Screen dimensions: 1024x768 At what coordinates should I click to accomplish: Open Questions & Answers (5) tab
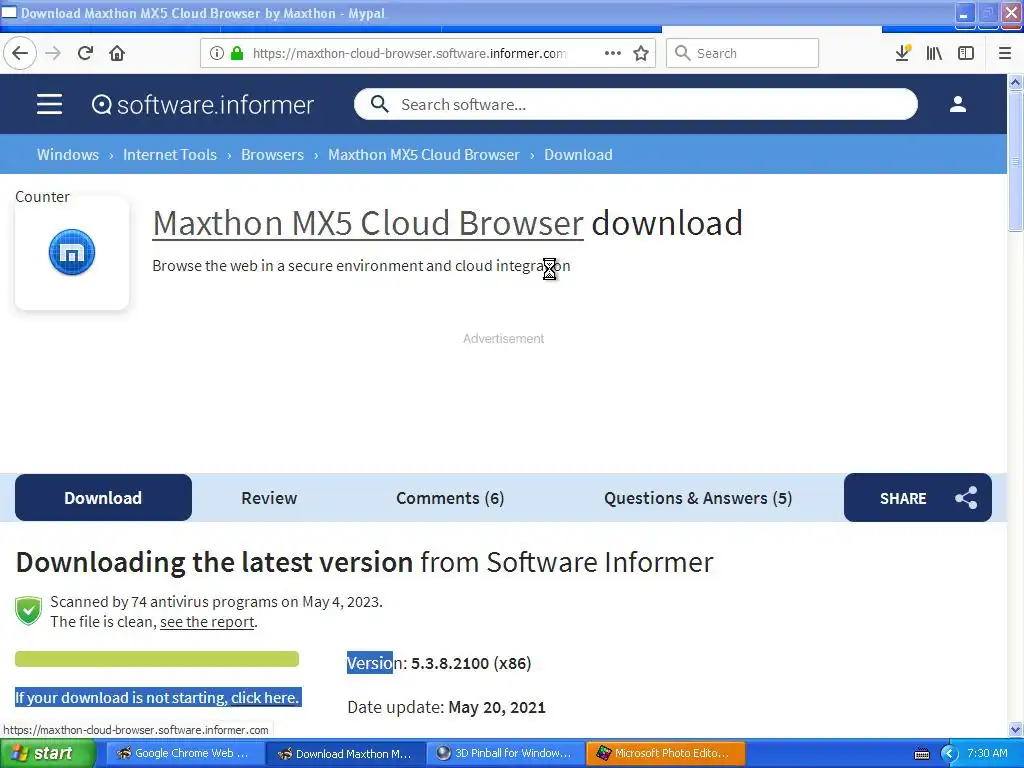tap(697, 498)
